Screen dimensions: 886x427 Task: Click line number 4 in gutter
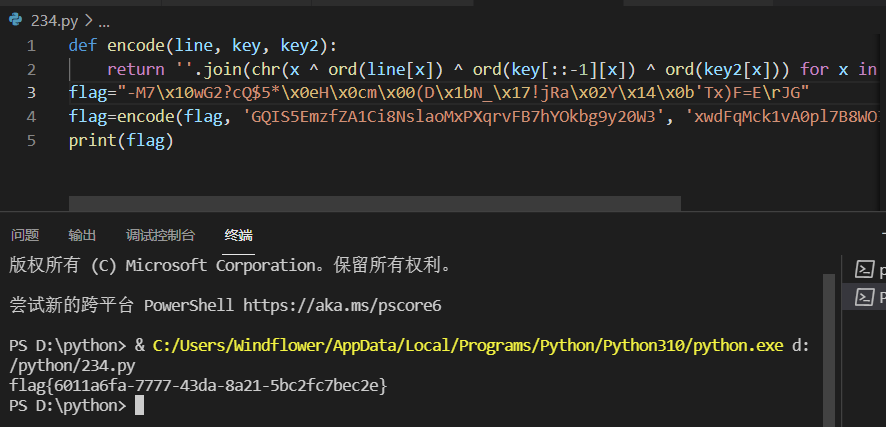click(x=31, y=116)
